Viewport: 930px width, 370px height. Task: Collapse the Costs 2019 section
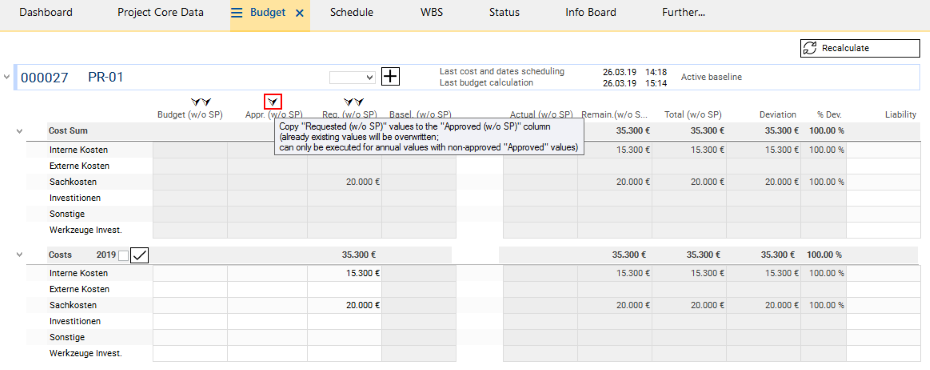coord(20,255)
